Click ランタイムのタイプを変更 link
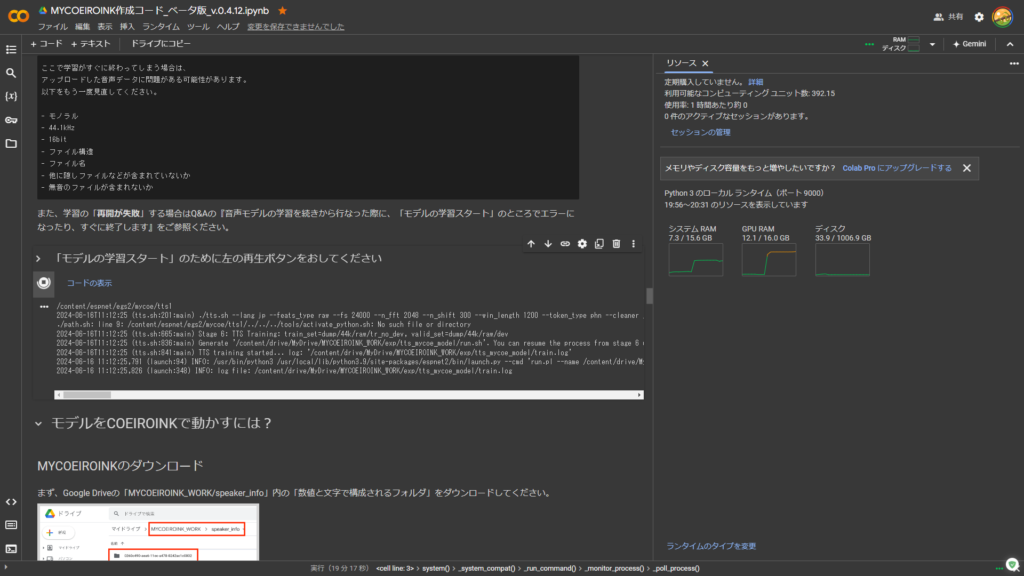The image size is (1024, 576). [x=711, y=546]
